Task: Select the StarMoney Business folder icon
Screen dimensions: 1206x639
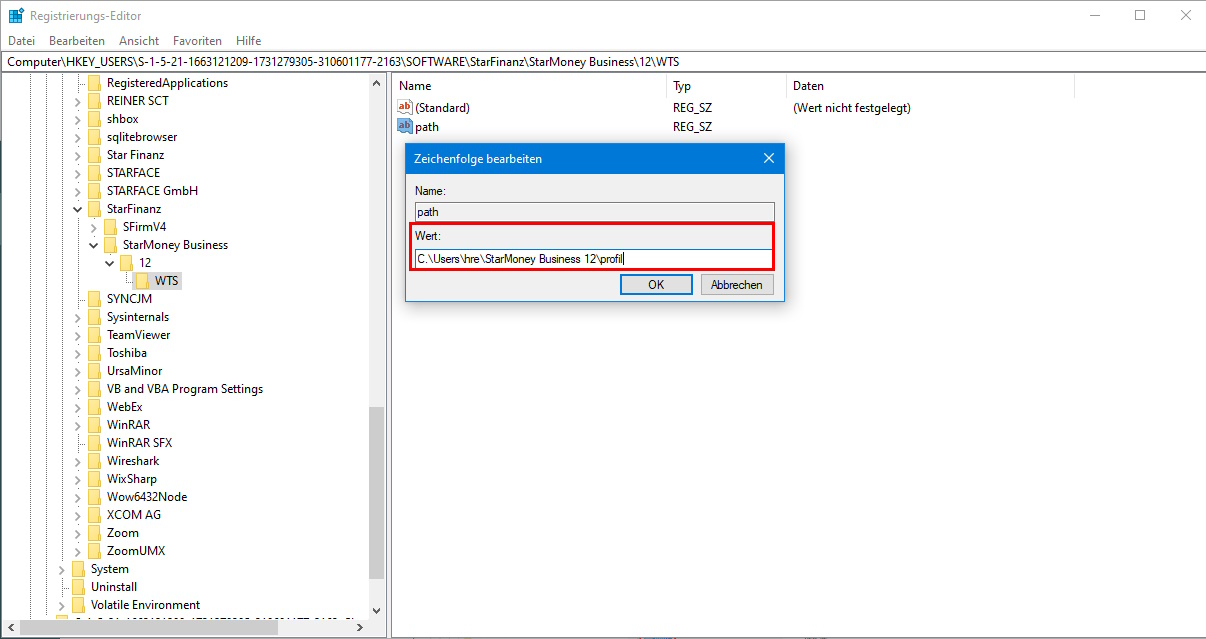Action: [111, 245]
